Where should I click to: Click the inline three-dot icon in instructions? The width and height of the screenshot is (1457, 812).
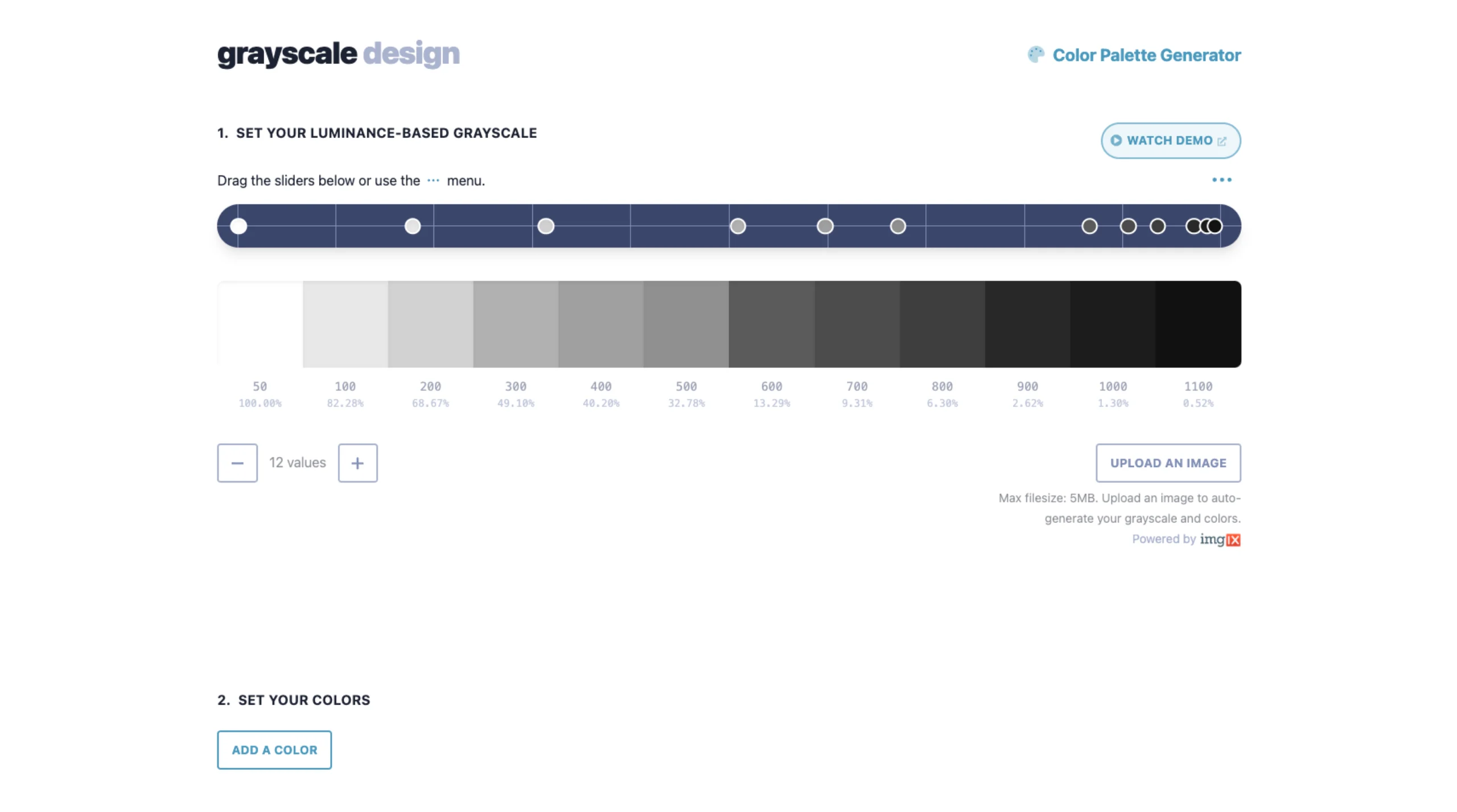click(433, 180)
